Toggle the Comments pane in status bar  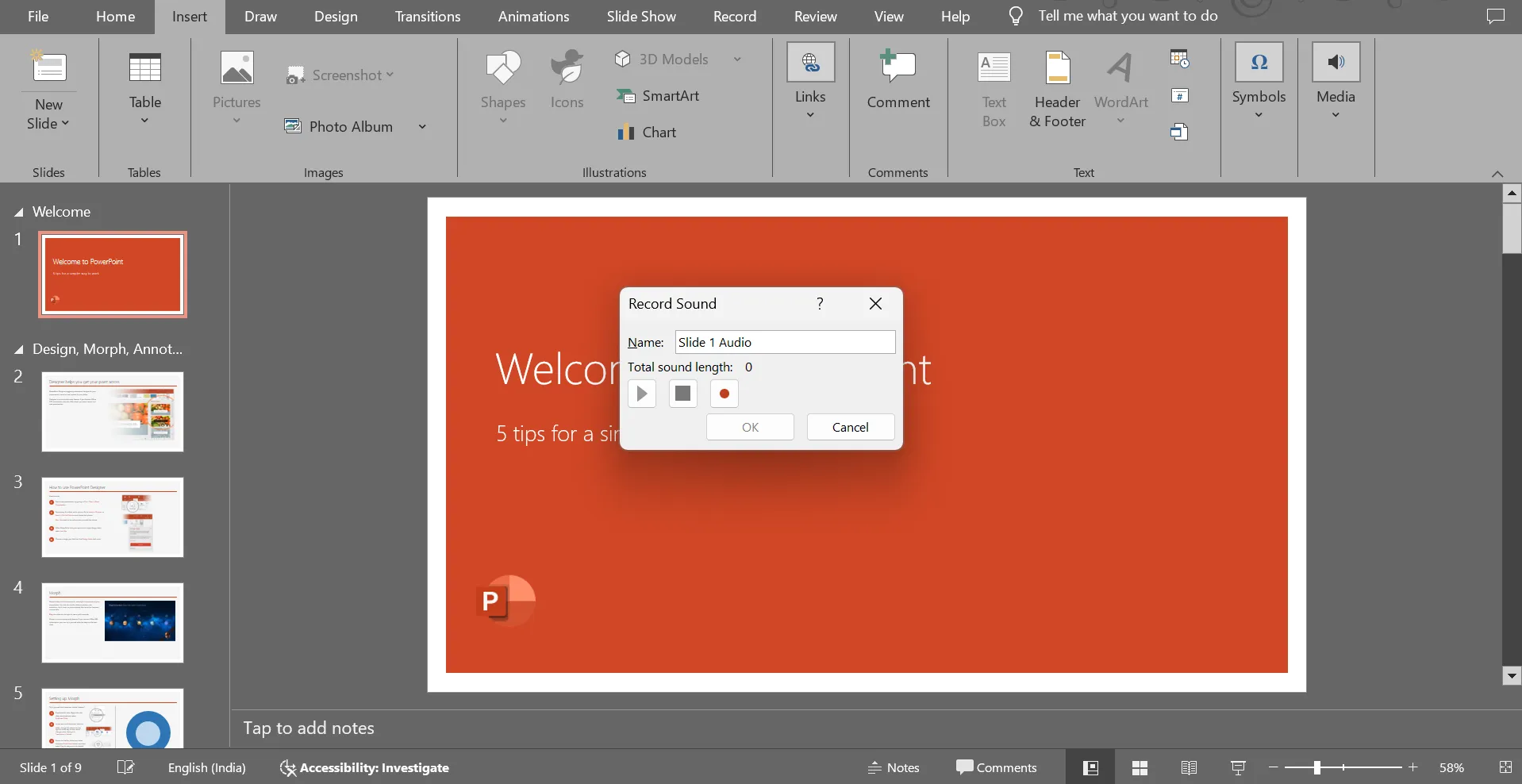[997, 767]
